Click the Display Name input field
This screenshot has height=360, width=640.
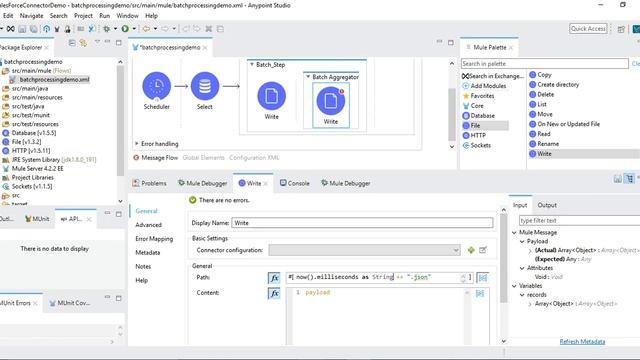click(x=362, y=223)
